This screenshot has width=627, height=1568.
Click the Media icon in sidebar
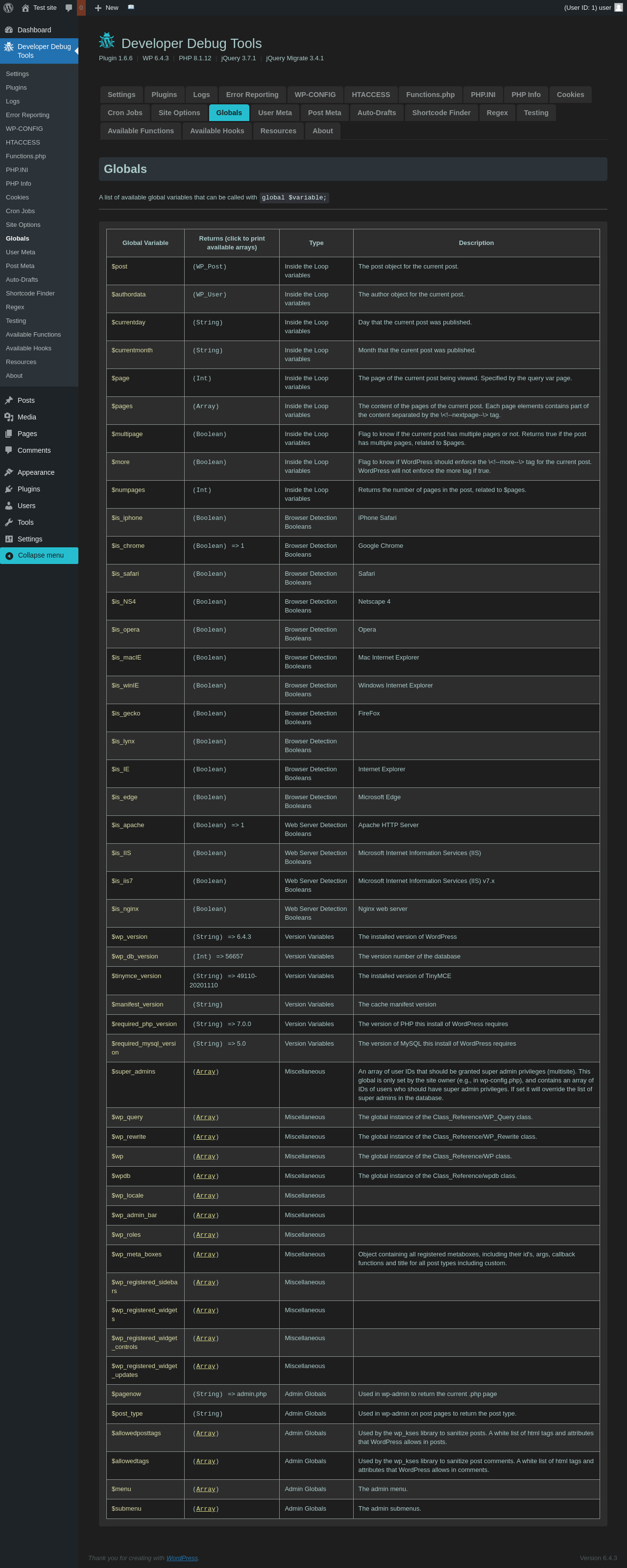tap(9, 417)
